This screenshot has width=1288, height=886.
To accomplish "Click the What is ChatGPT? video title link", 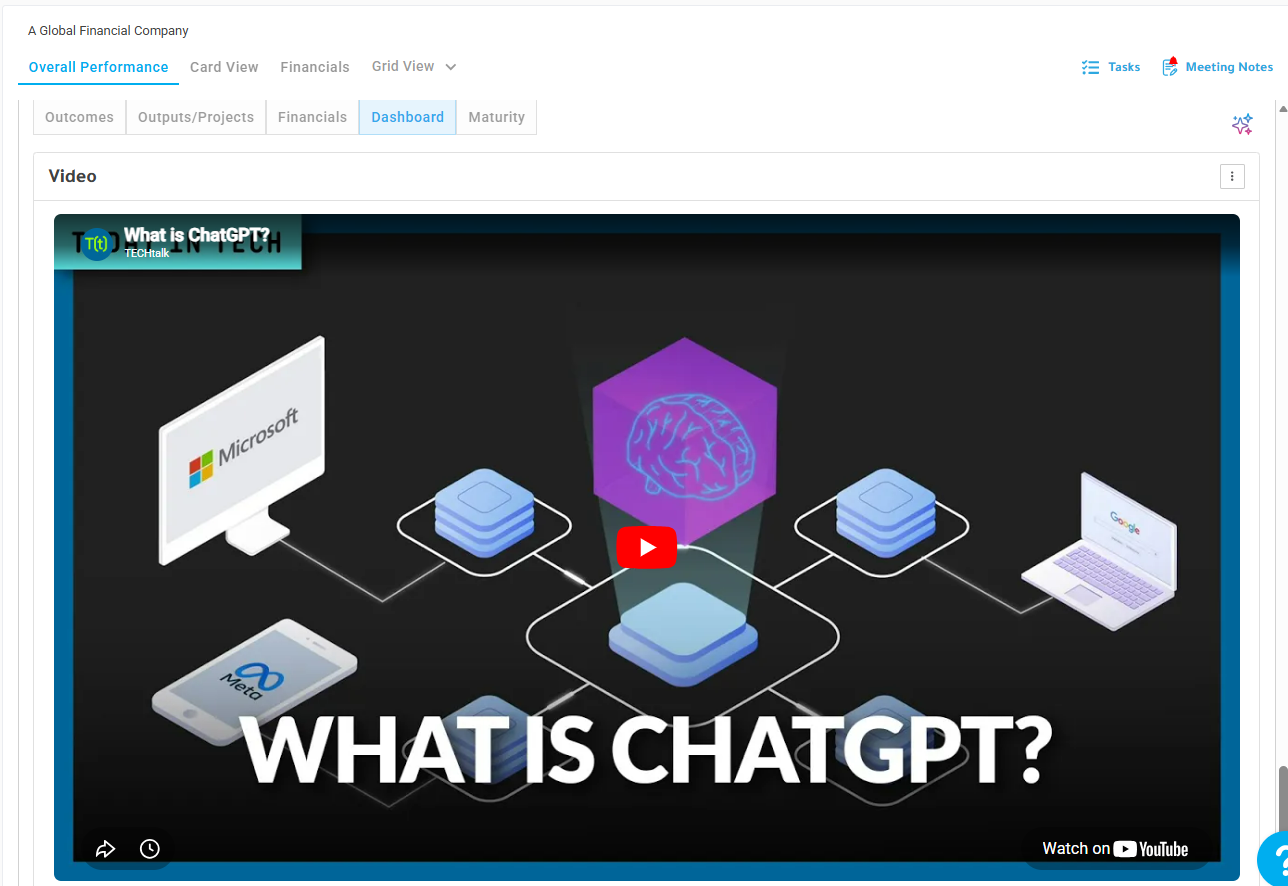I will click(x=197, y=236).
